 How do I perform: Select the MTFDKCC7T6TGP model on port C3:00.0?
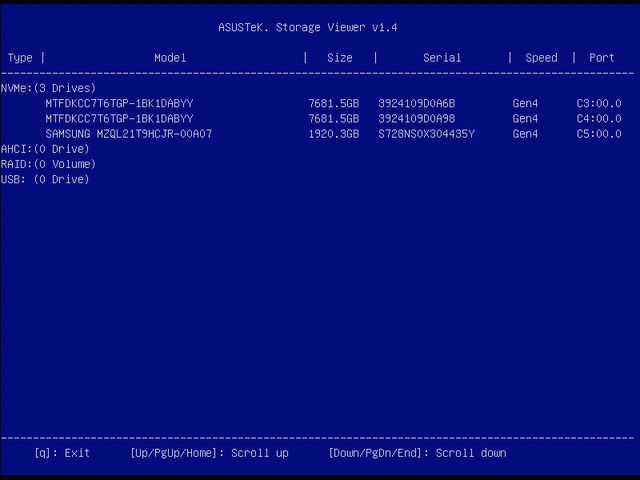[119, 103]
